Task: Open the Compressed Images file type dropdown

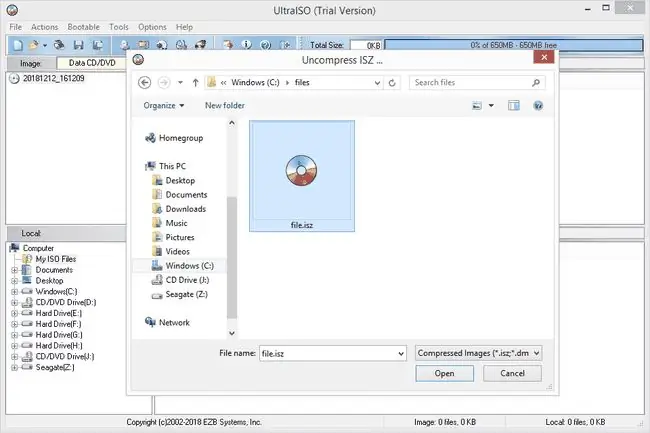Action: pos(478,353)
